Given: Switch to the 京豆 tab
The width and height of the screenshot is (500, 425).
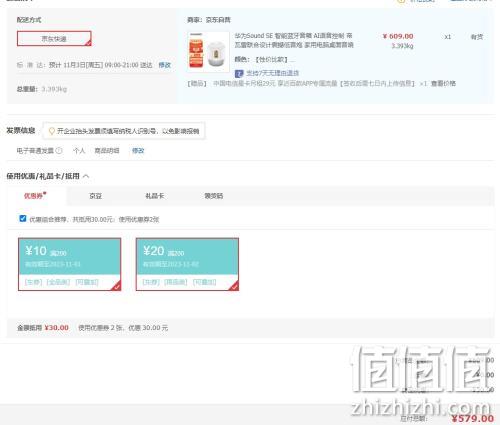Looking at the screenshot, I should [95, 196].
